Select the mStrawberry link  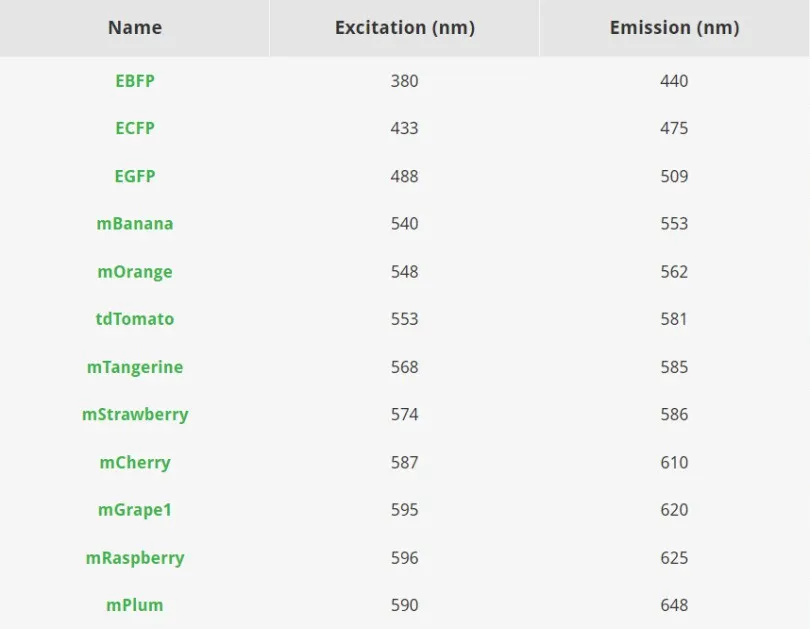click(x=135, y=415)
